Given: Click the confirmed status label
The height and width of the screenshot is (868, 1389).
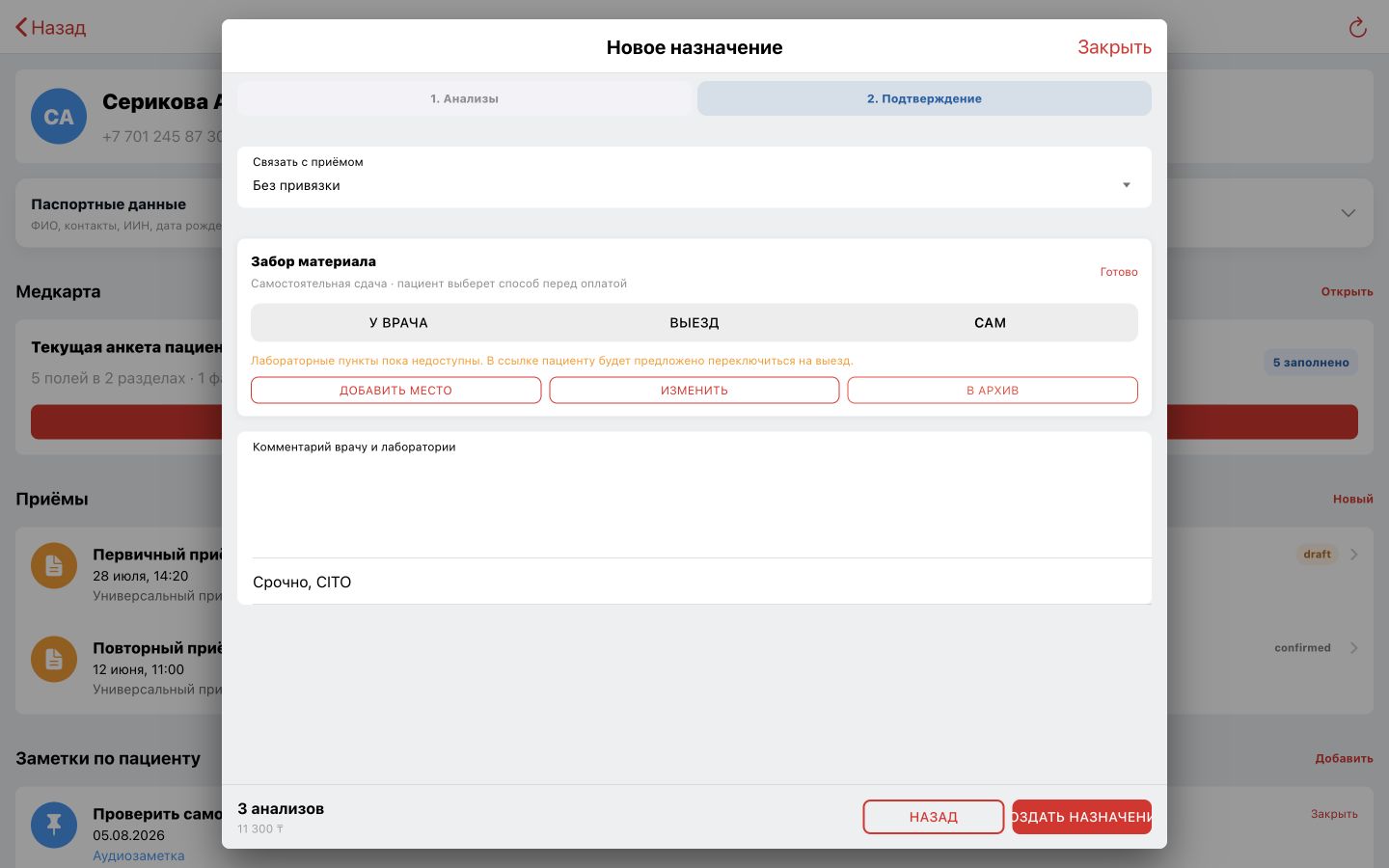Looking at the screenshot, I should click(1302, 648).
